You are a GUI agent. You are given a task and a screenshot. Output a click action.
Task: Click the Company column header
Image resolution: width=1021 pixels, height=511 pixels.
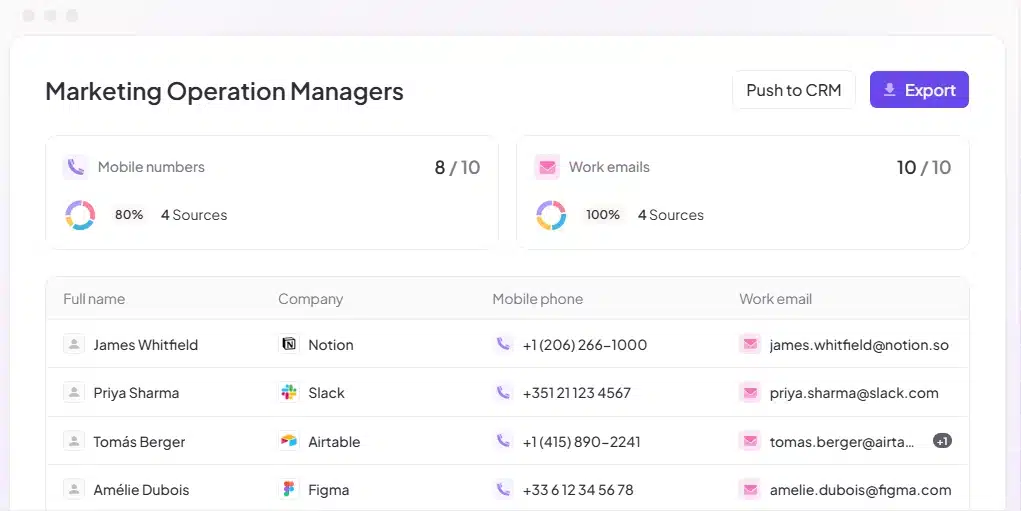click(311, 299)
